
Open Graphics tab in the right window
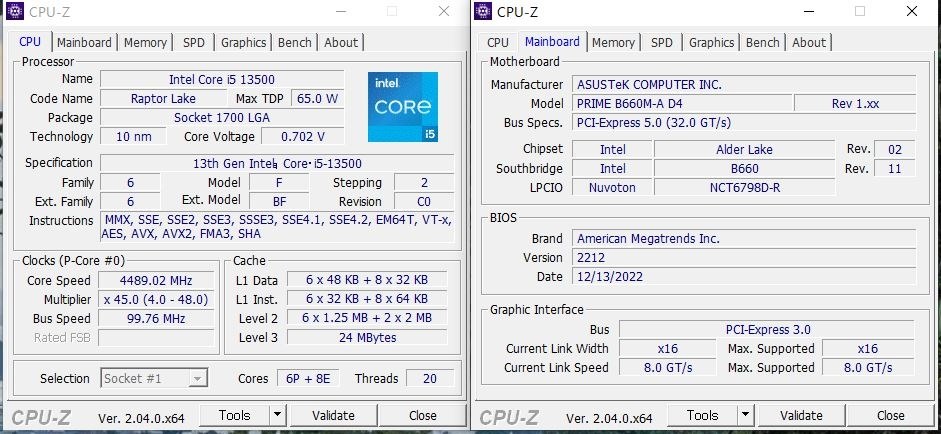(x=711, y=43)
